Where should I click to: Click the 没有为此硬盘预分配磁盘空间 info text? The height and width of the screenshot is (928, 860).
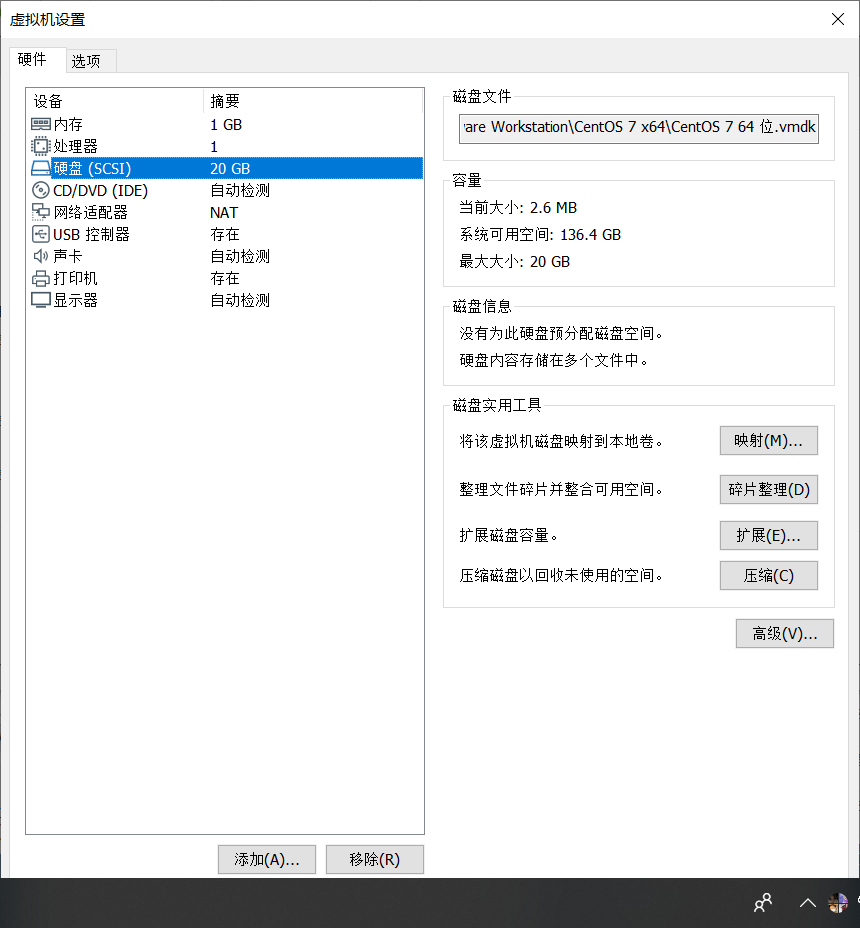pyautogui.click(x=562, y=333)
